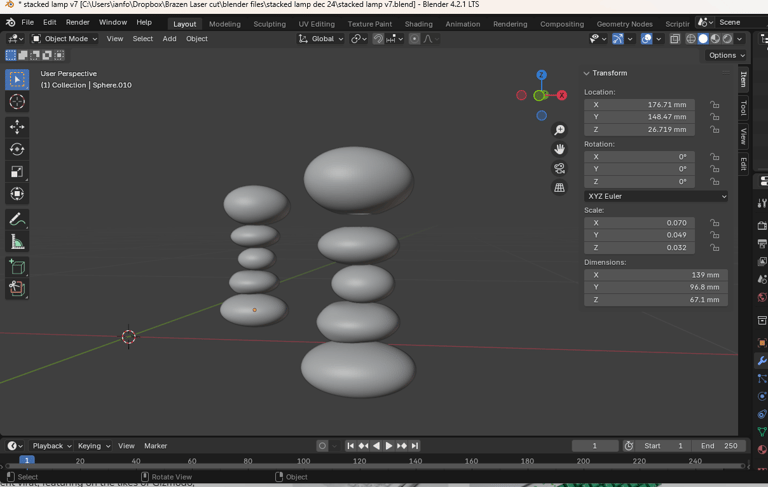Click the pan hand viewport icon
This screenshot has height=487, width=768.
559,149
